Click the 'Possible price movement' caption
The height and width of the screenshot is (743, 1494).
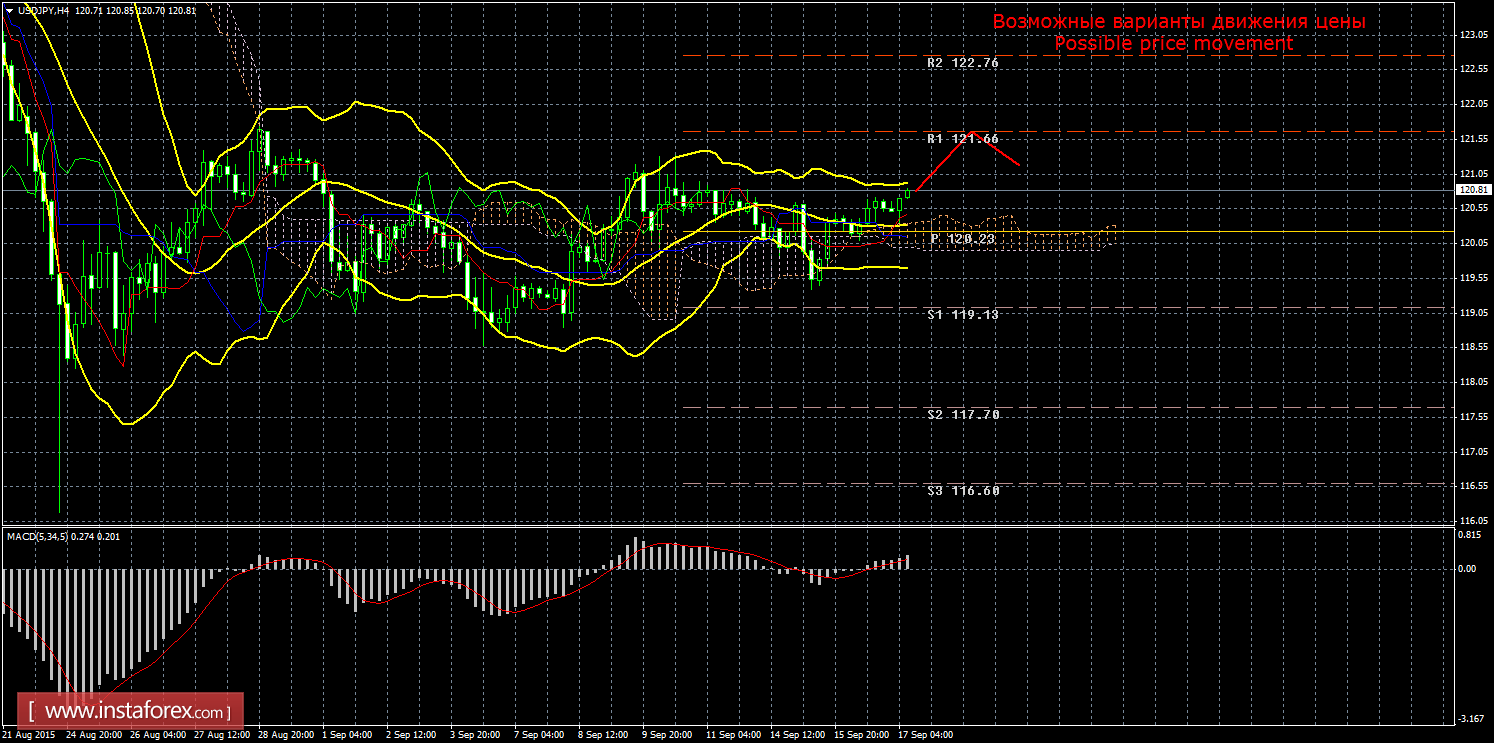coord(1174,44)
